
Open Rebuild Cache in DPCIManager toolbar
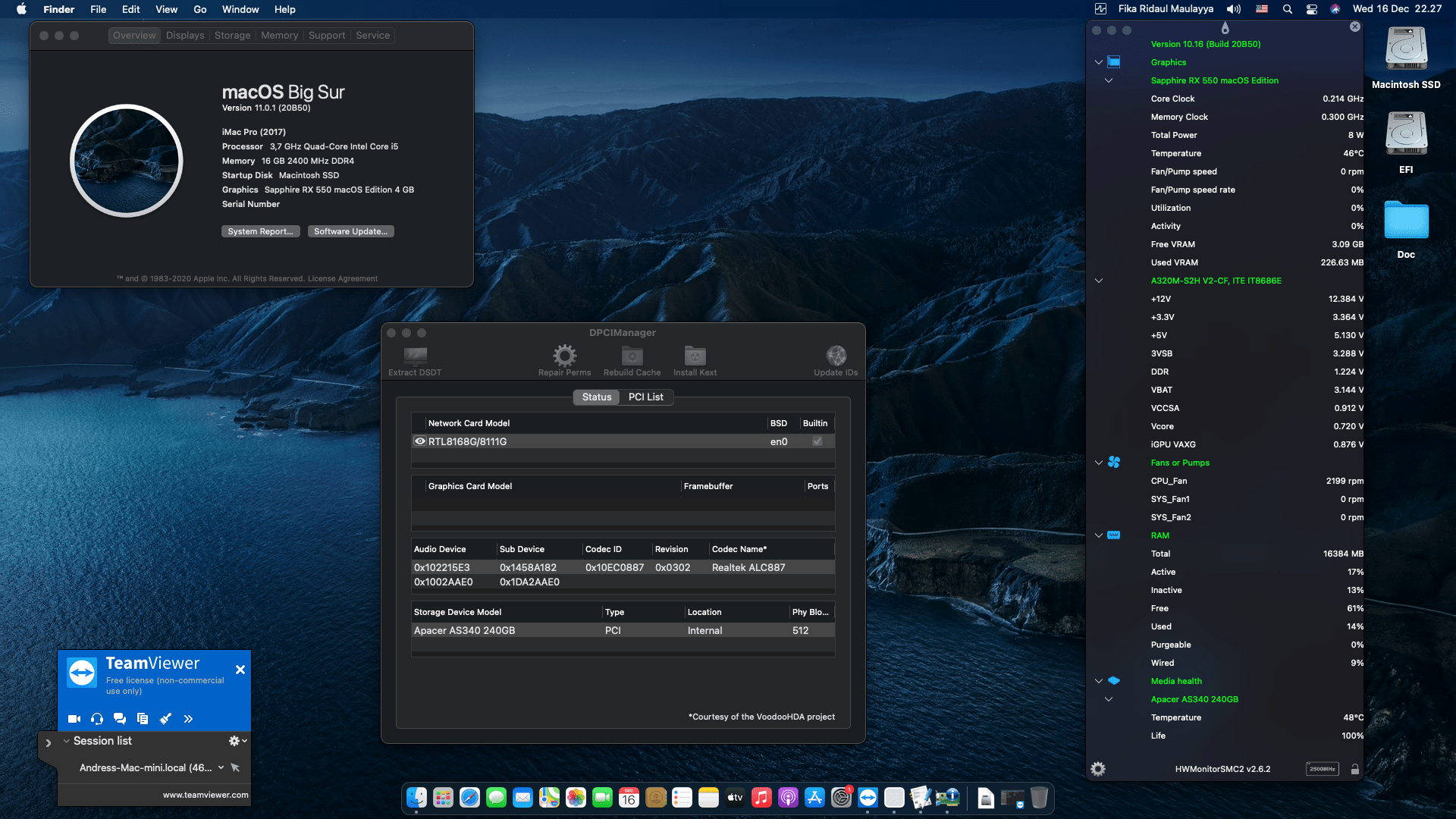631,356
